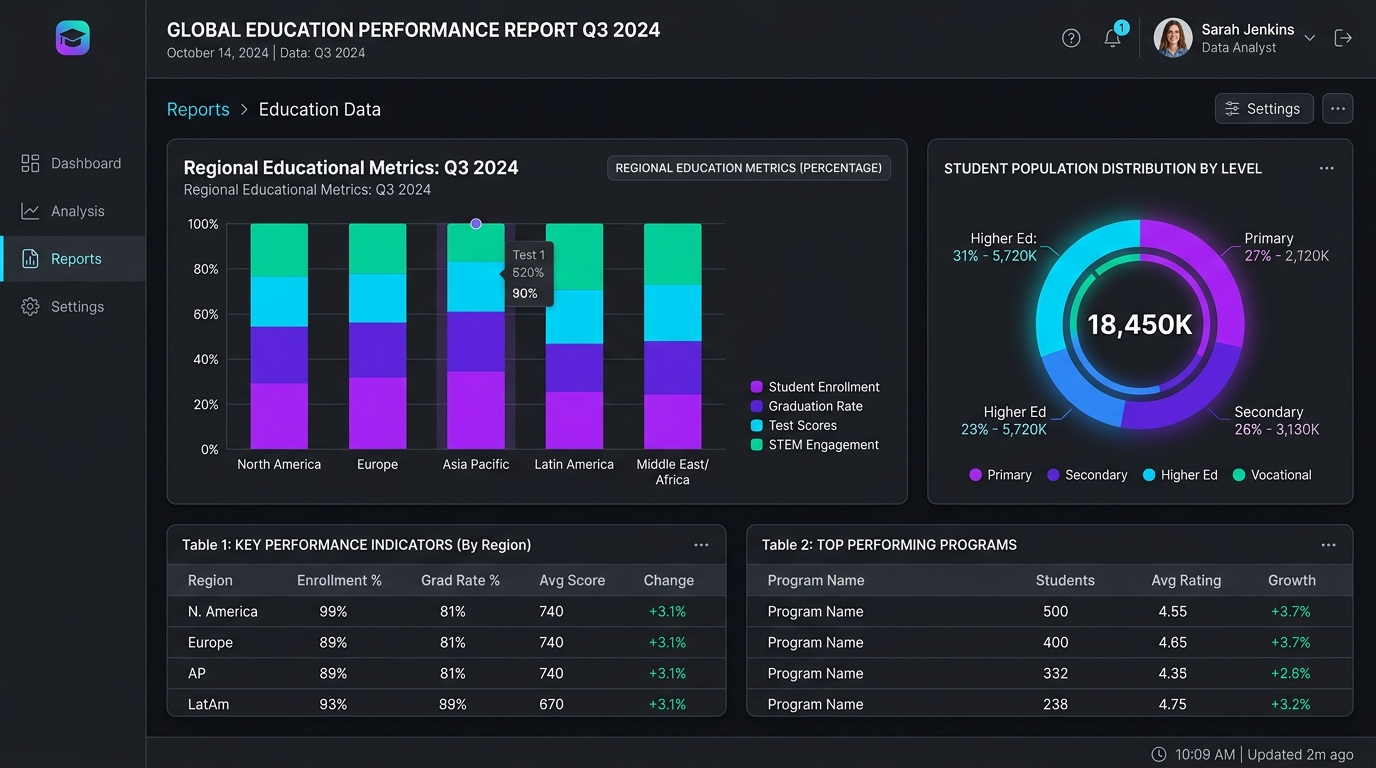
Task: Click the 670 Avg Score cell for LatAm
Action: pyautogui.click(x=551, y=704)
